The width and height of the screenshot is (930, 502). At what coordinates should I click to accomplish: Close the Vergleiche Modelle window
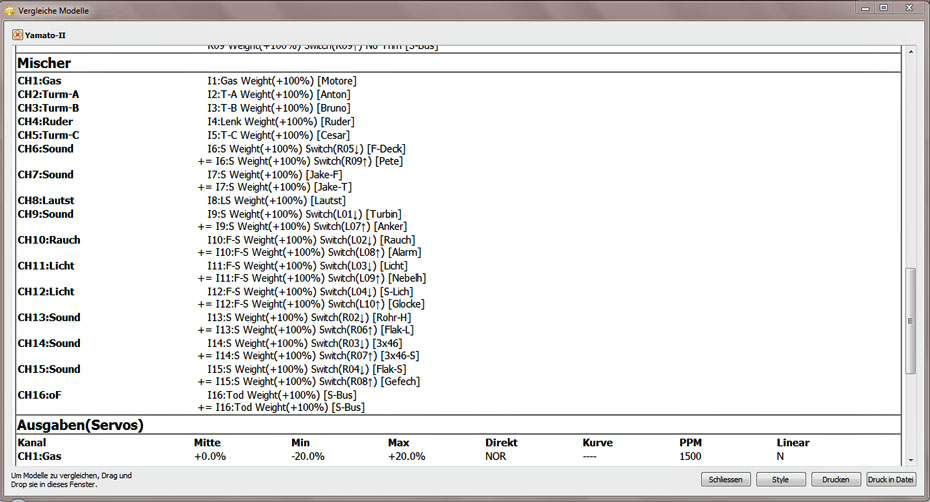tap(908, 8)
